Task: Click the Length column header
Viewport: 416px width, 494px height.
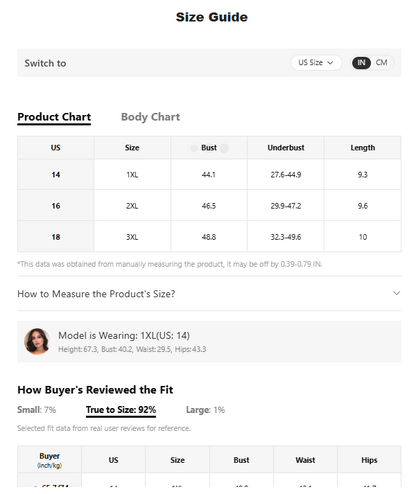Action: 363,148
